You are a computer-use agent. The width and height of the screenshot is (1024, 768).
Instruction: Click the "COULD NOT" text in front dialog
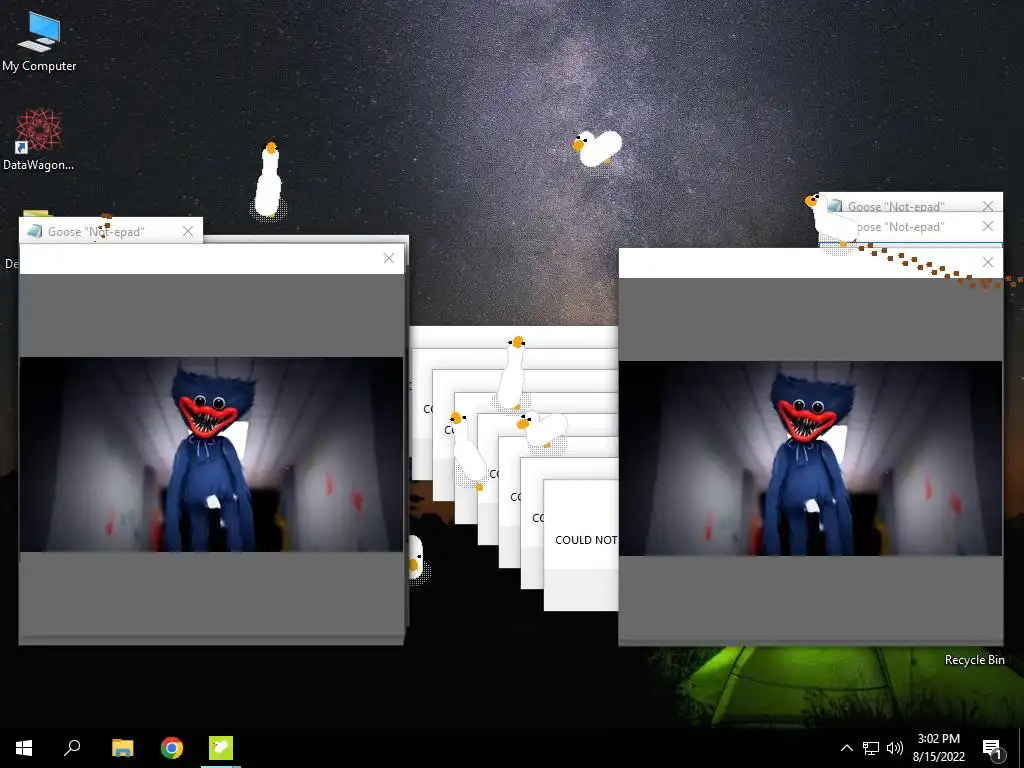pos(585,540)
